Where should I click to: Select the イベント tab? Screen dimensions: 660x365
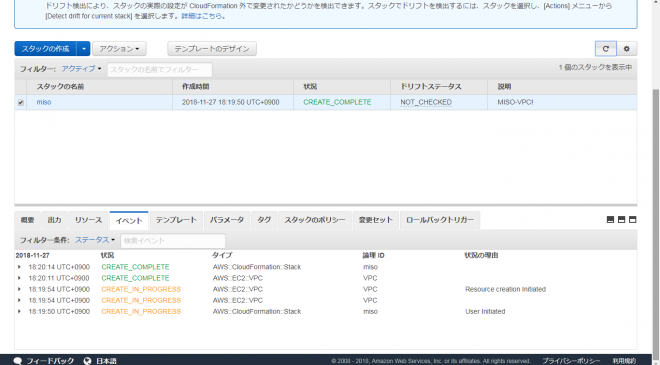pos(129,221)
